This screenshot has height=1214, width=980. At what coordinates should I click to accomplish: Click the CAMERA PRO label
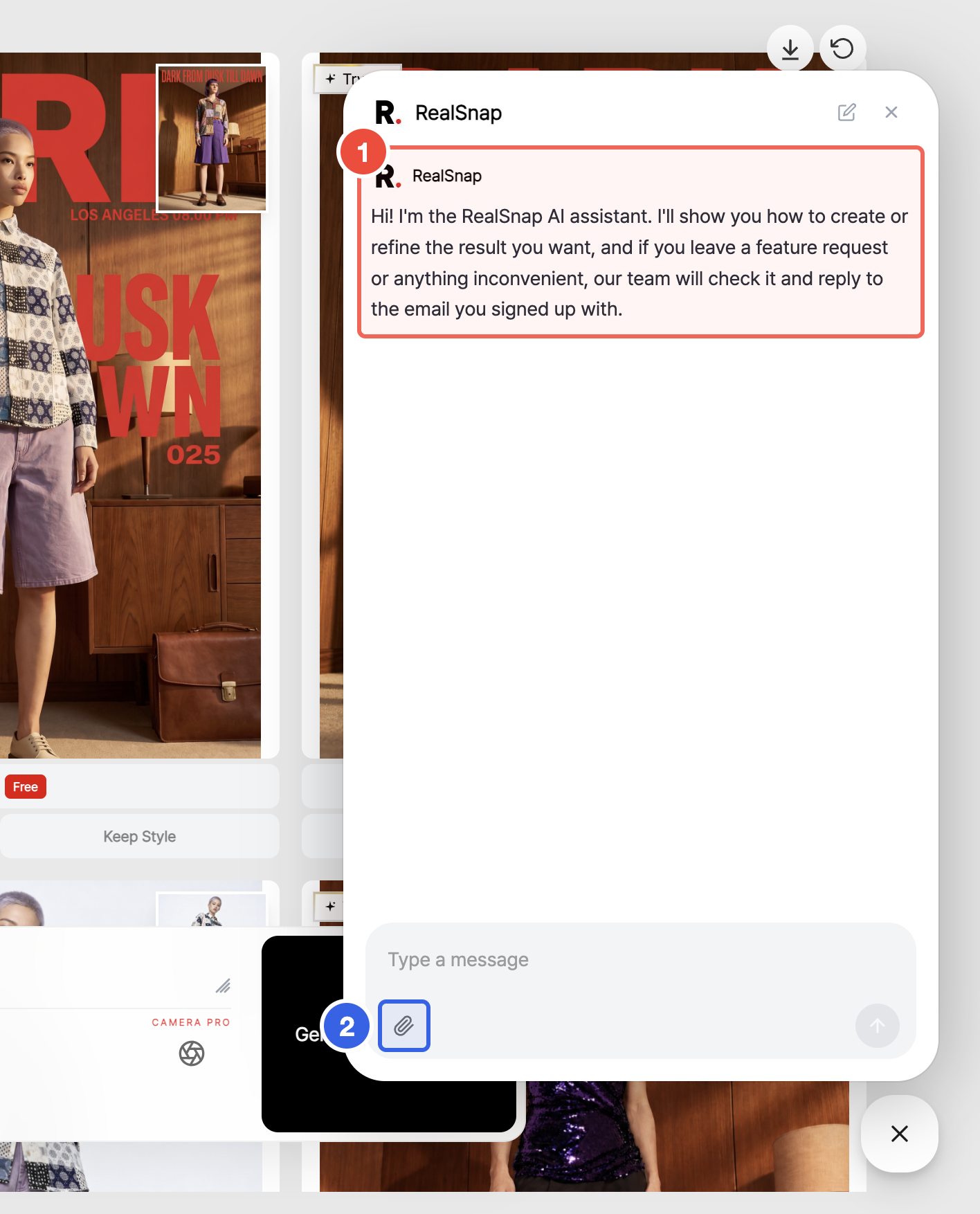pyautogui.click(x=191, y=1022)
